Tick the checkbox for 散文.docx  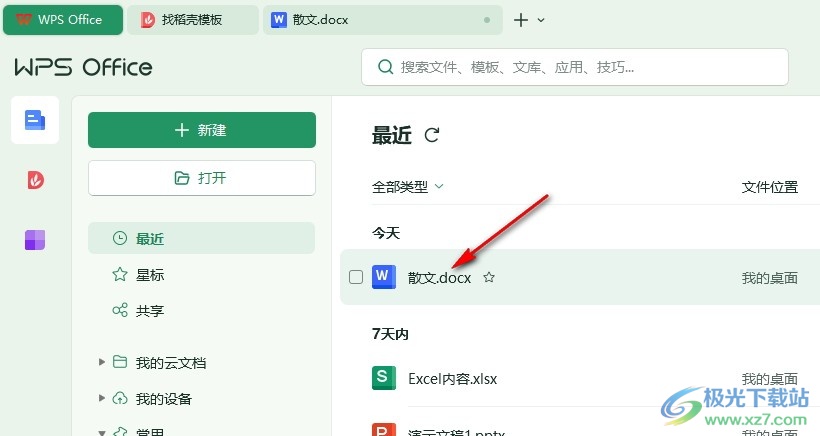(x=356, y=277)
